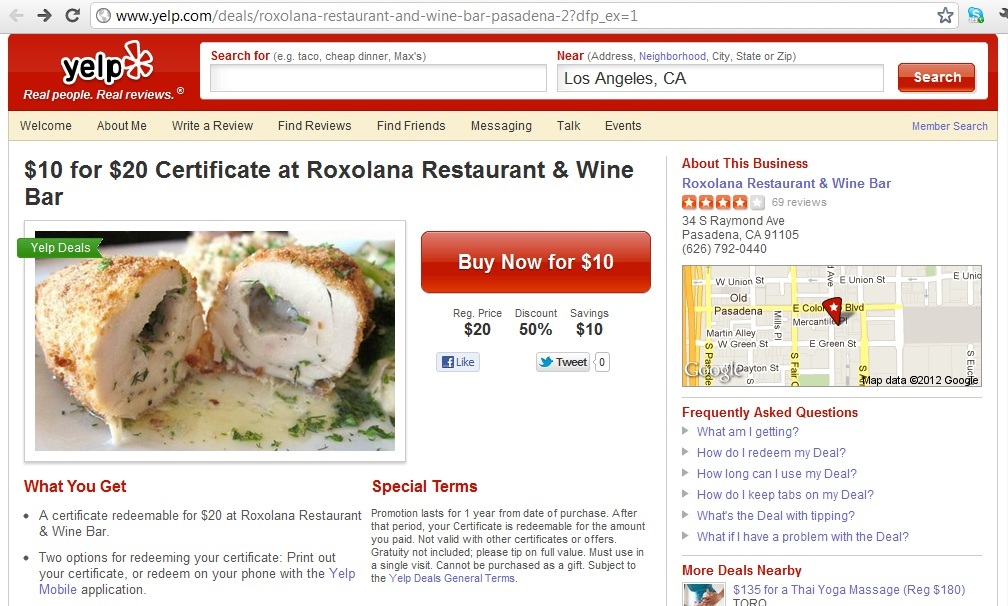Click the Search for input field
Screen dimensions: 1008x606
[x=378, y=78]
